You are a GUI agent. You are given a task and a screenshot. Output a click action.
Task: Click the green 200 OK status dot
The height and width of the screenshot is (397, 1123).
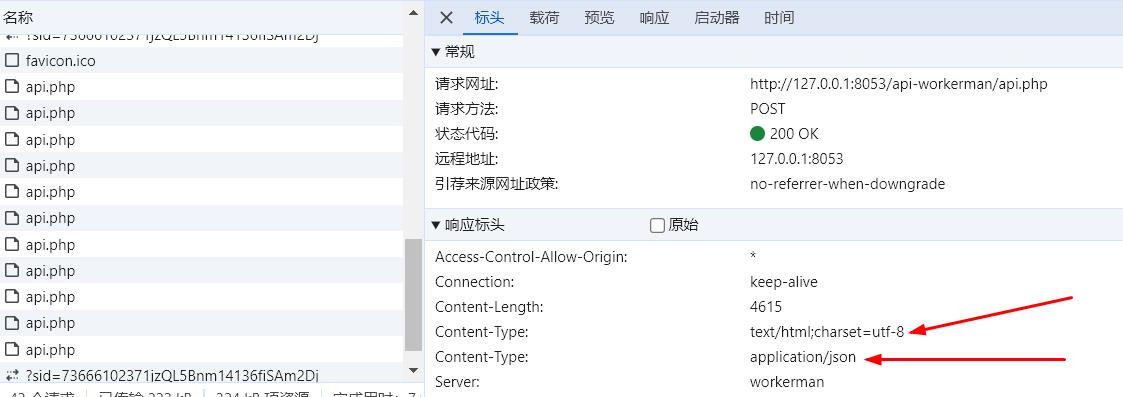pyautogui.click(x=758, y=134)
